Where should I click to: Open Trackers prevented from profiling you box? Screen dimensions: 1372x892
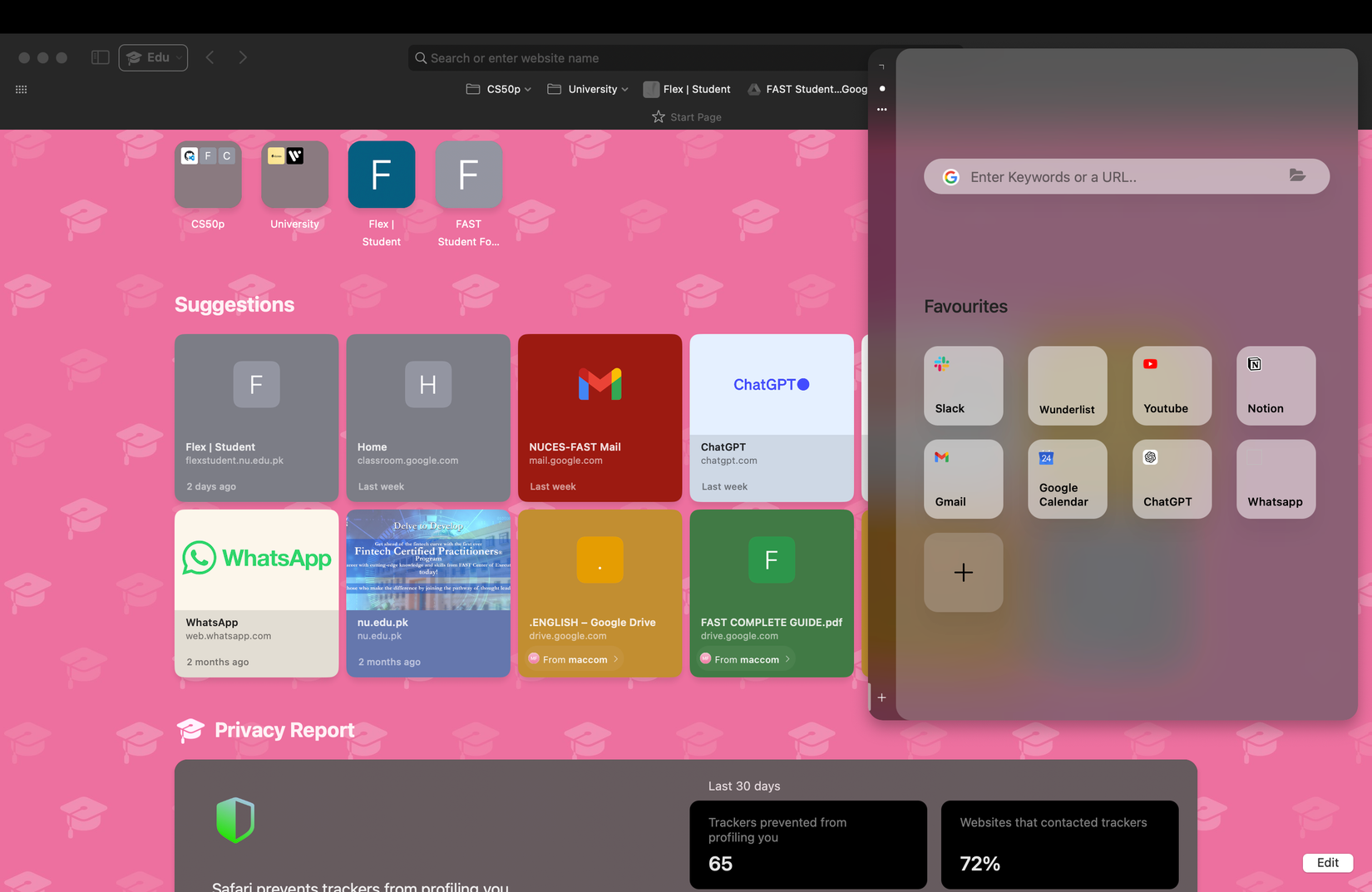pyautogui.click(x=808, y=845)
